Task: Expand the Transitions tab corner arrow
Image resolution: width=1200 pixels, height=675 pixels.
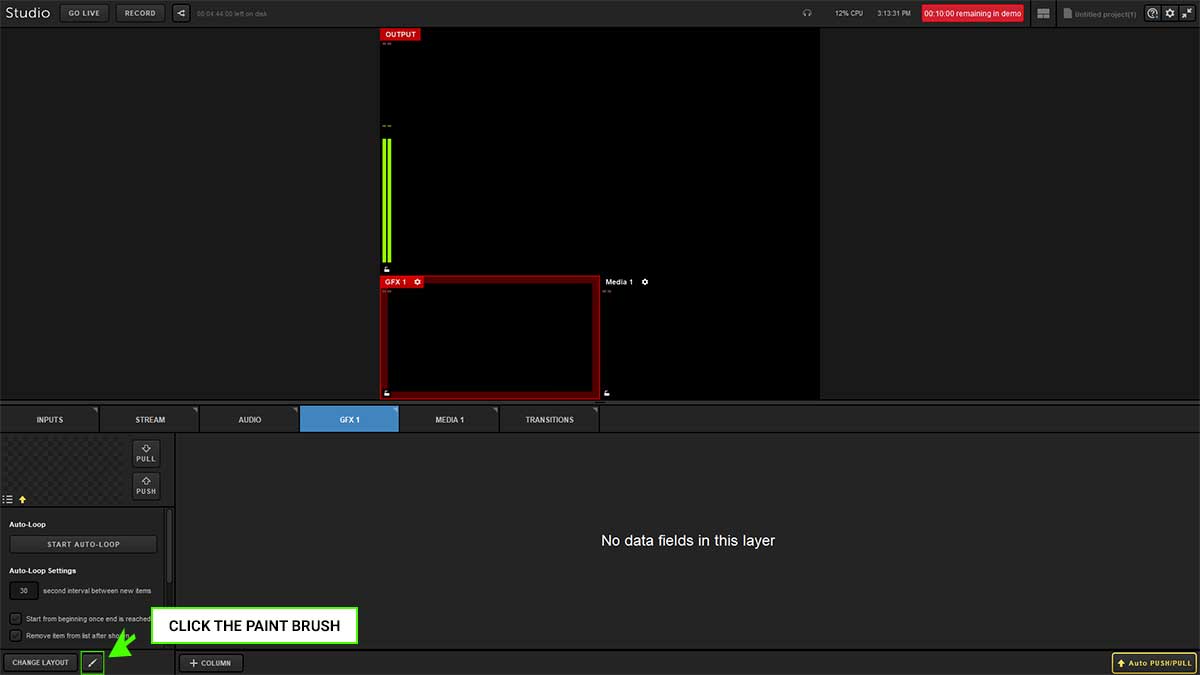Action: (x=595, y=410)
